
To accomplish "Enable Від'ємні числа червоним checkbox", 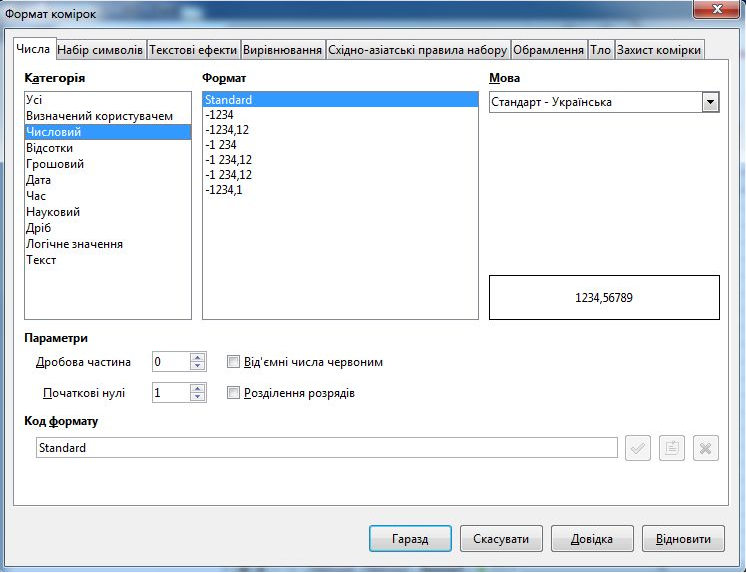I will [234, 362].
